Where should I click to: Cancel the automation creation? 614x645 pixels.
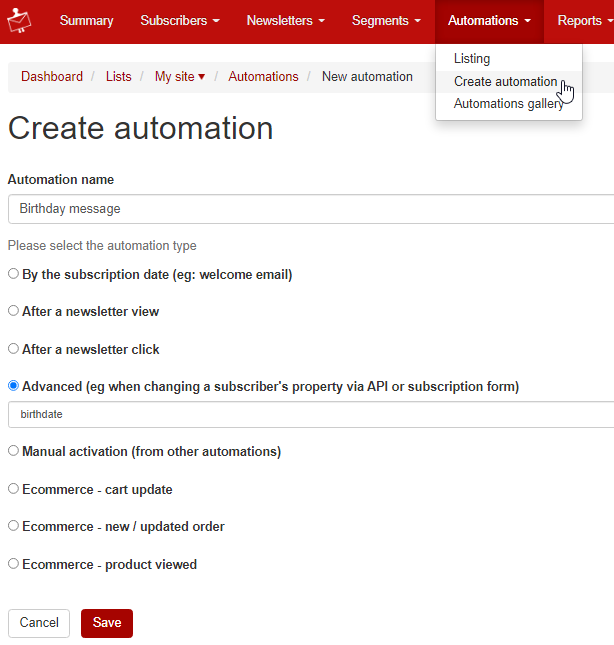(x=39, y=623)
